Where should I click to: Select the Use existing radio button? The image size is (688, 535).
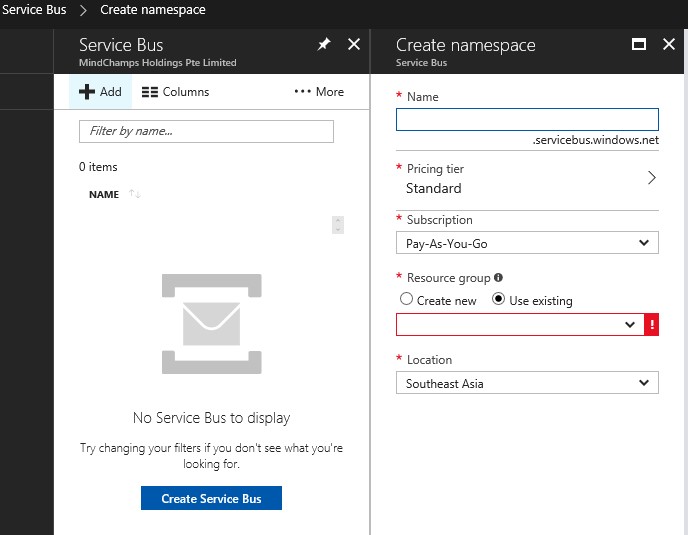(x=500, y=300)
